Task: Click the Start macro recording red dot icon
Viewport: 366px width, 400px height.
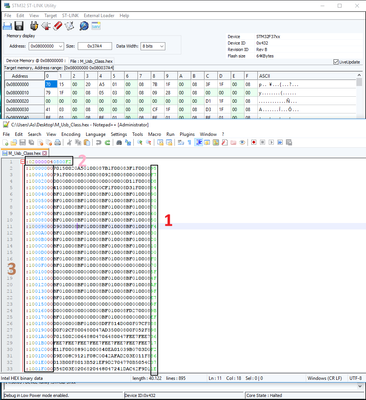Action: [254, 142]
